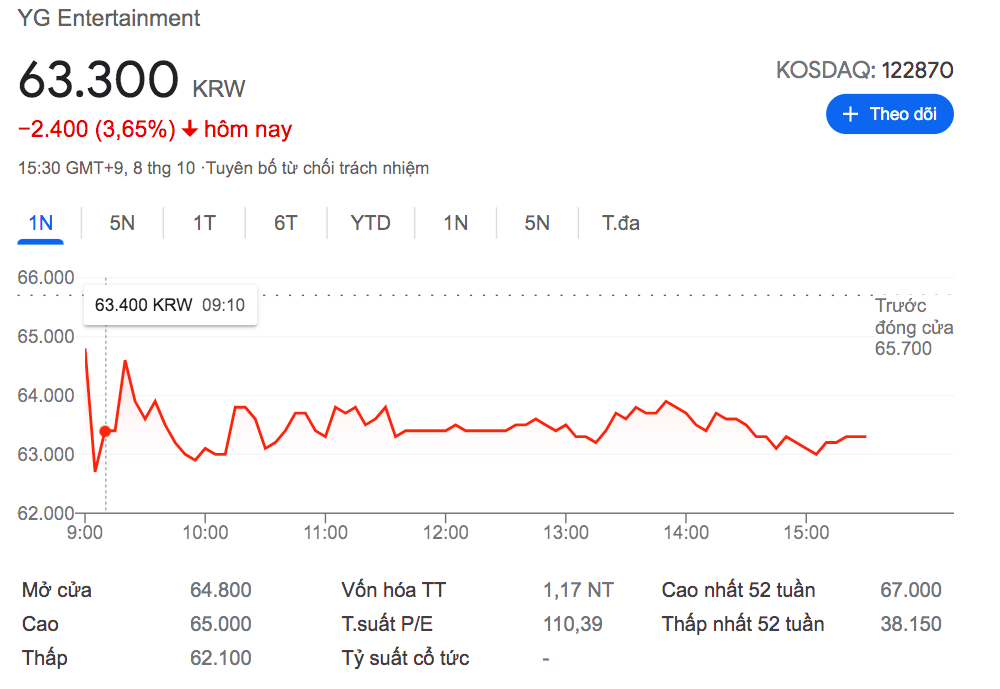
Task: Click the red dot marker on the chart
Action: (x=105, y=431)
